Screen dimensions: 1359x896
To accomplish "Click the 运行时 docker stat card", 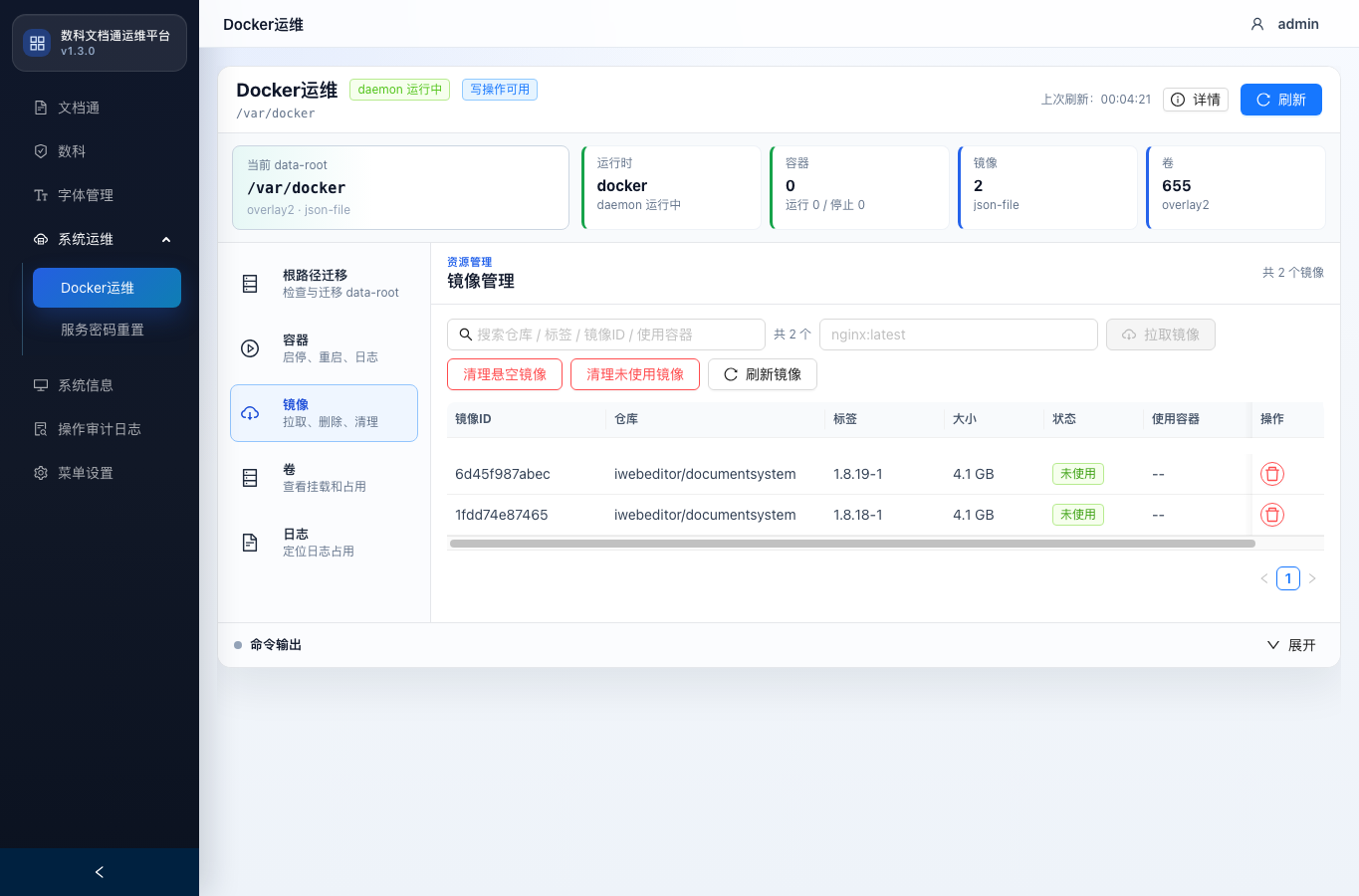I will 671,187.
